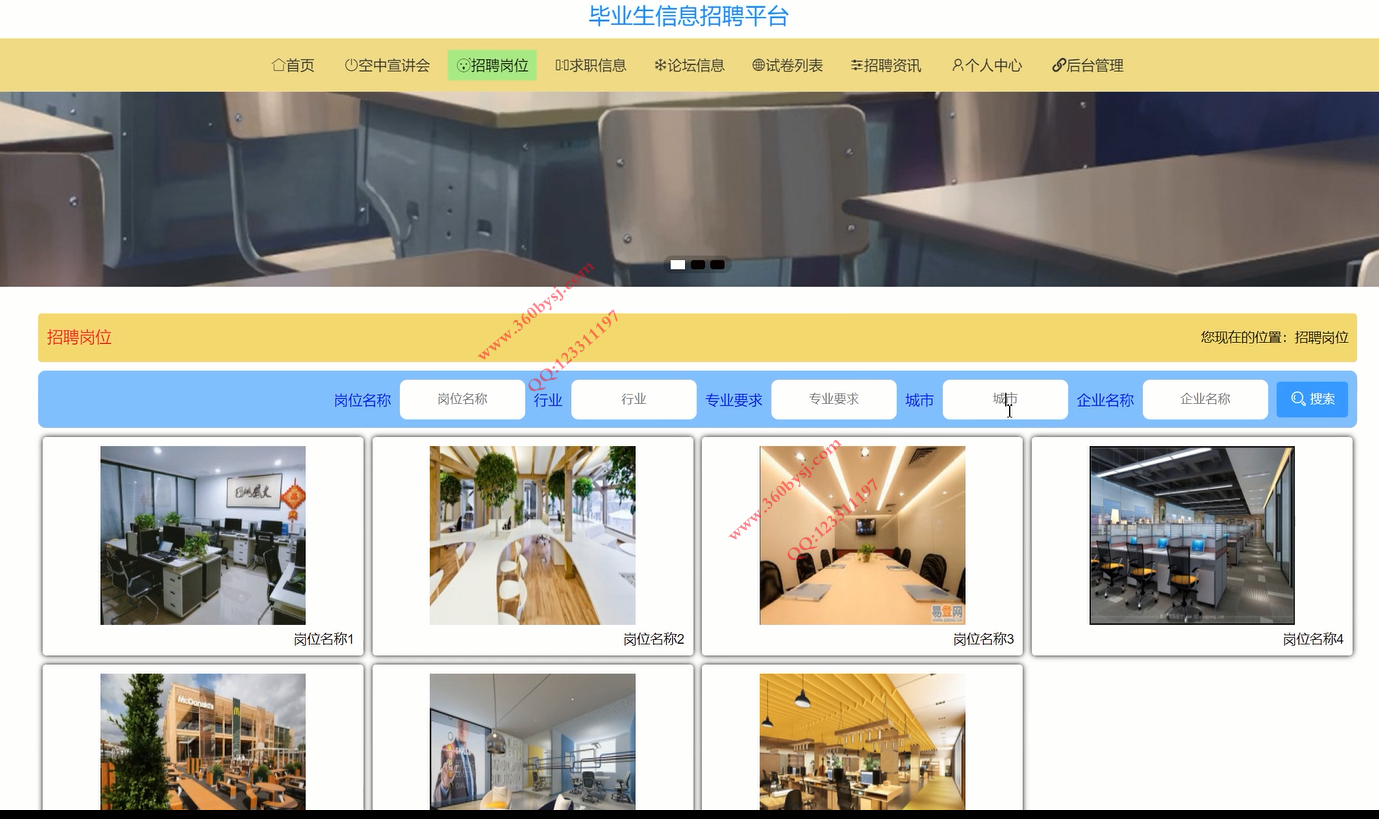This screenshot has width=1379, height=819.
Task: Open the McDonald's building thumbnail
Action: [203, 741]
